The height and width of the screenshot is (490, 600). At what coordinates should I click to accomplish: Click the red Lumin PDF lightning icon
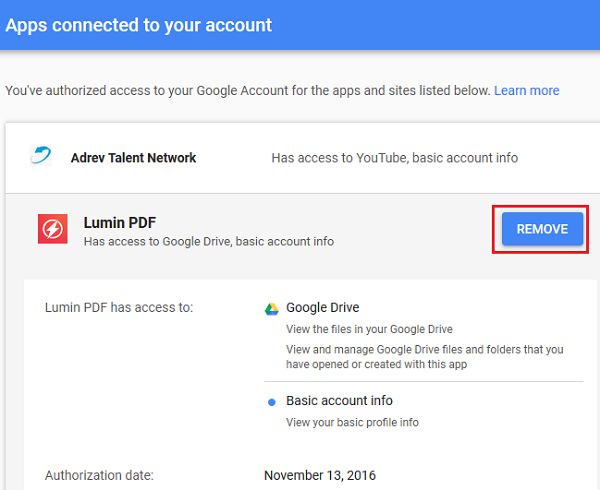point(53,229)
